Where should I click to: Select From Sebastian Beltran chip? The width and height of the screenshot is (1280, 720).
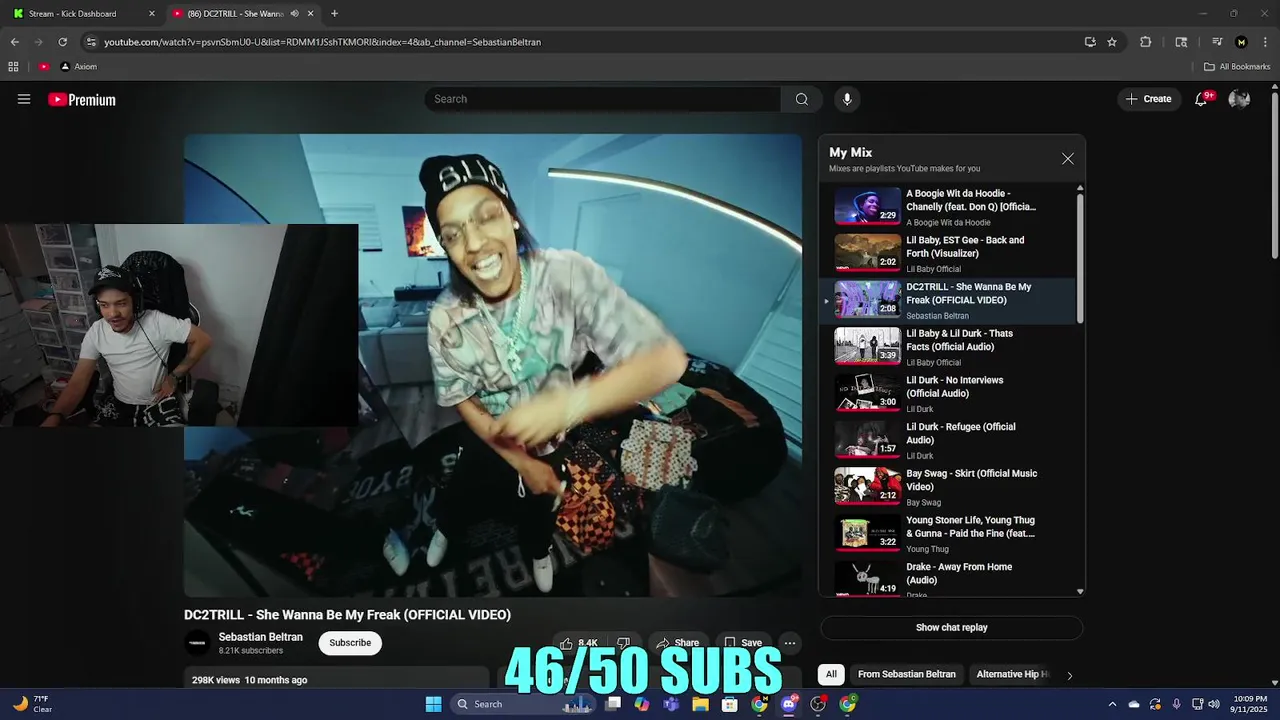pyautogui.click(x=907, y=674)
